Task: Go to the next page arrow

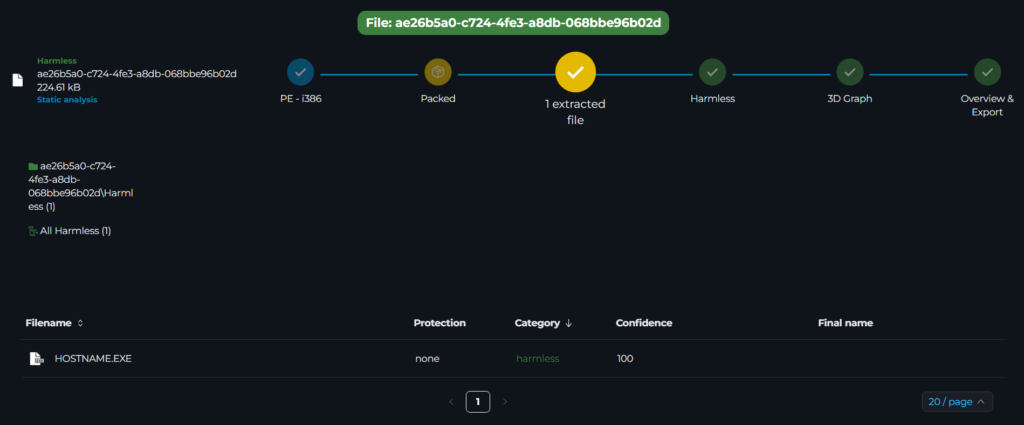Action: pyautogui.click(x=505, y=402)
